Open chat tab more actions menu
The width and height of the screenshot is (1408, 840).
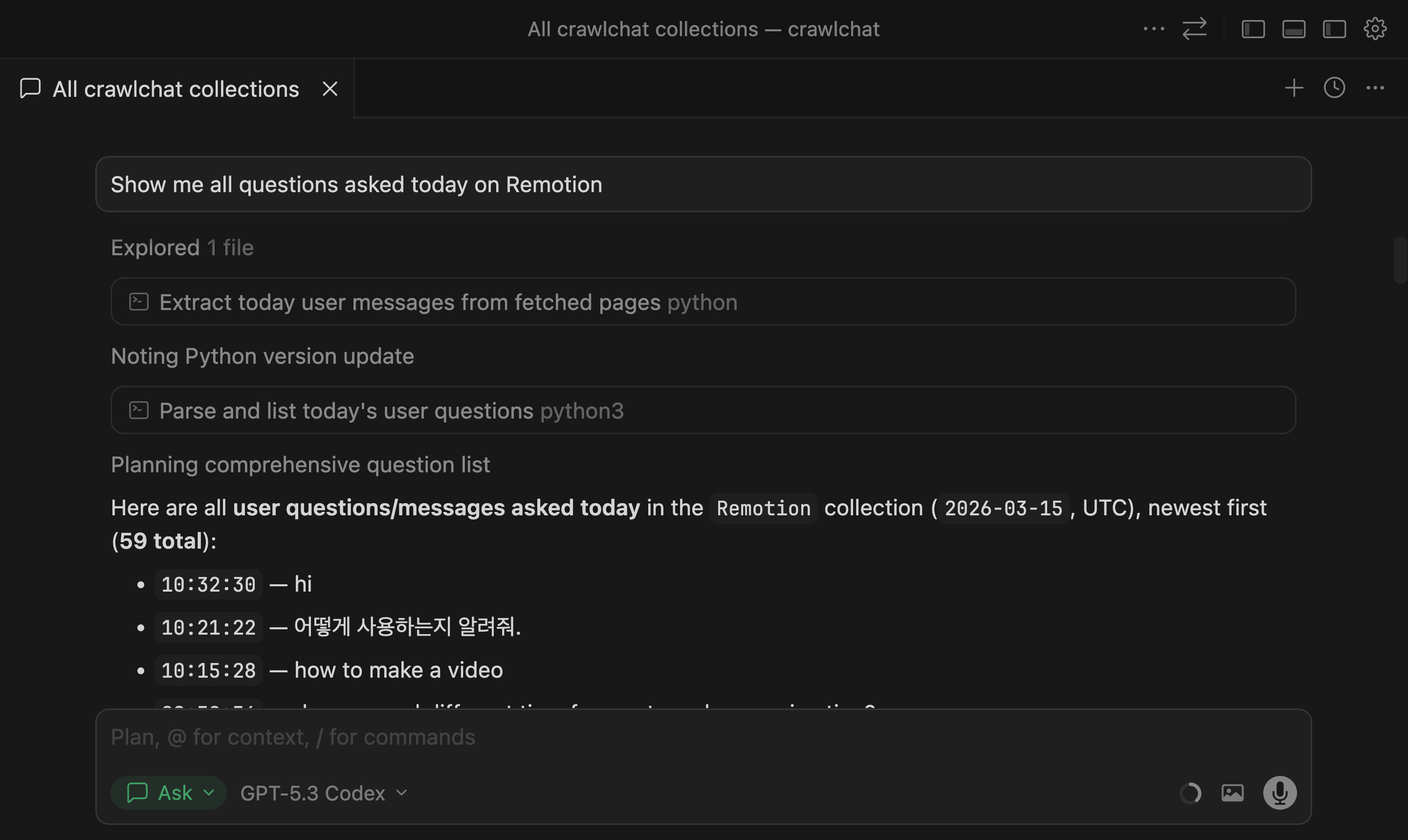1375,88
